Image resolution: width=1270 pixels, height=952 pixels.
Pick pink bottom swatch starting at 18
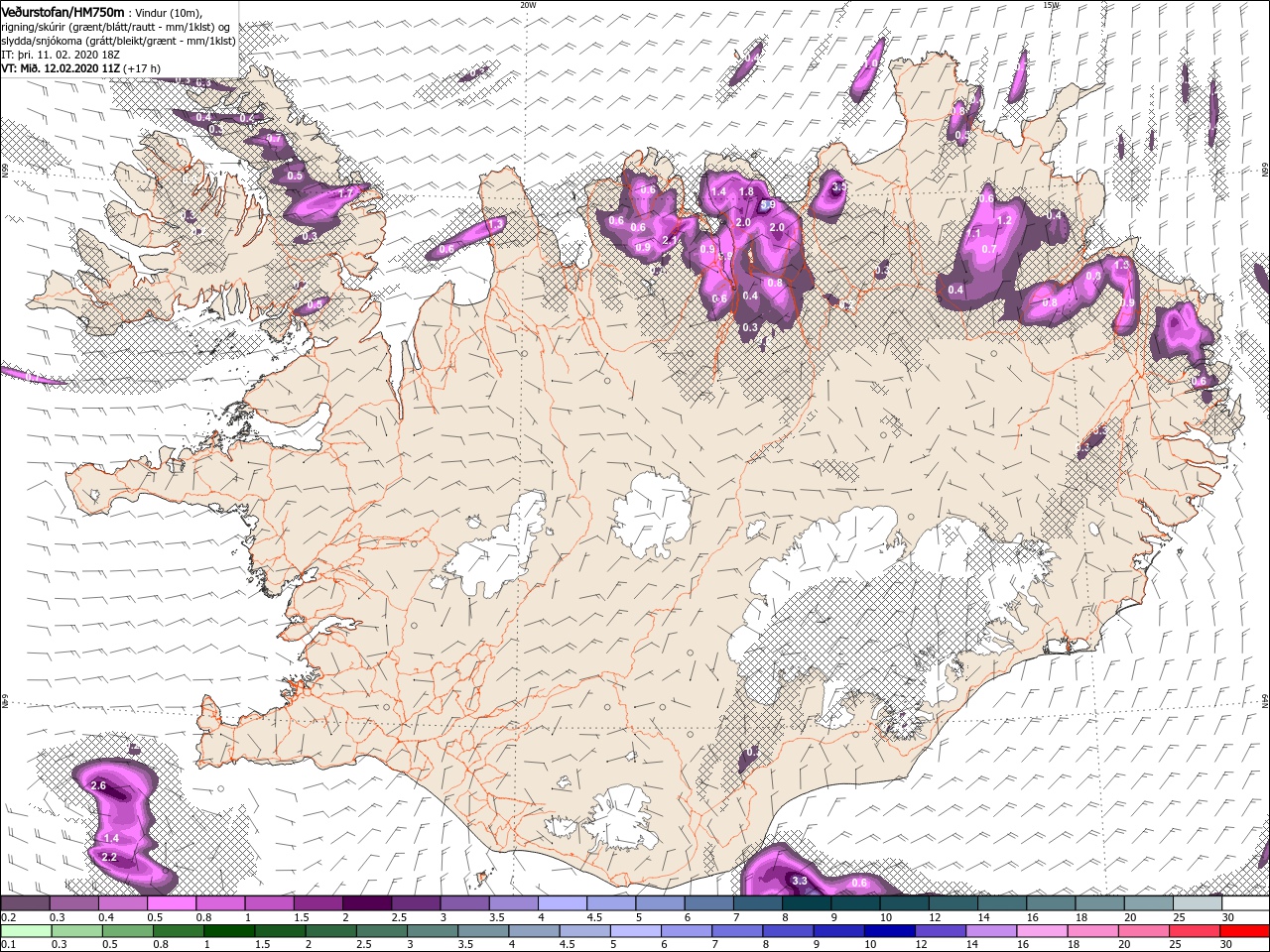pos(1091,931)
